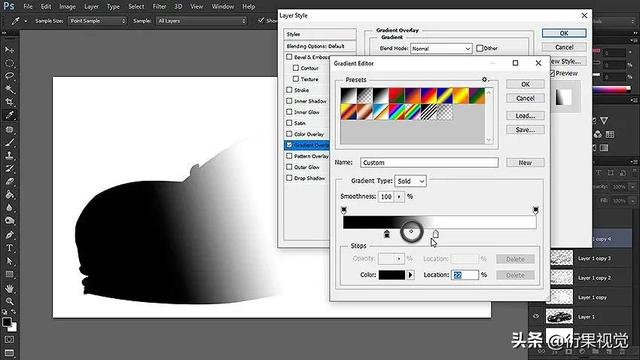The height and width of the screenshot is (360, 640).
Task: Select the Paint Bucket tool
Action: pos(9,195)
